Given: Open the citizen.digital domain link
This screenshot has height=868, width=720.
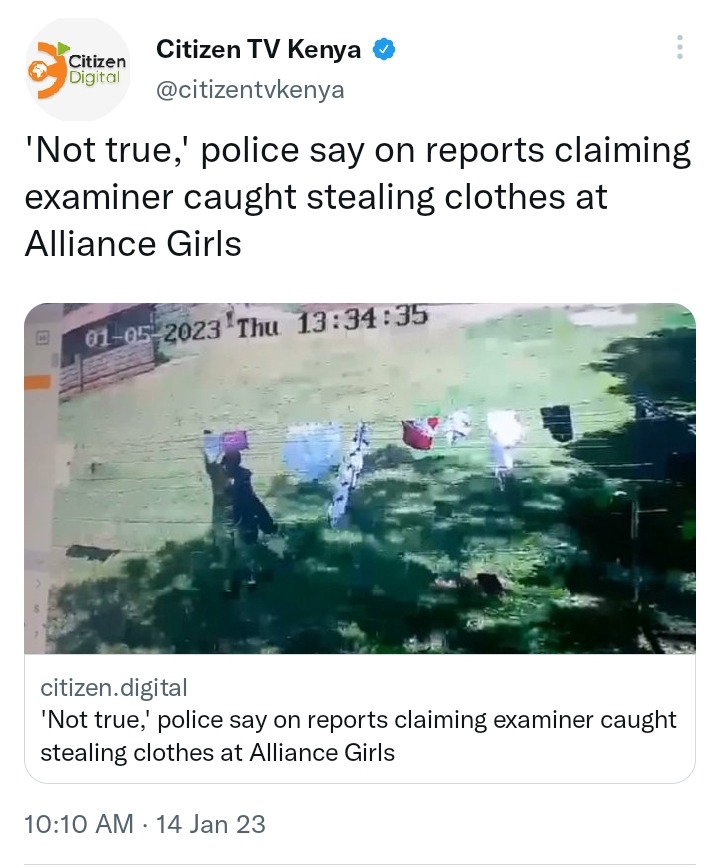Looking at the screenshot, I should [x=114, y=688].
